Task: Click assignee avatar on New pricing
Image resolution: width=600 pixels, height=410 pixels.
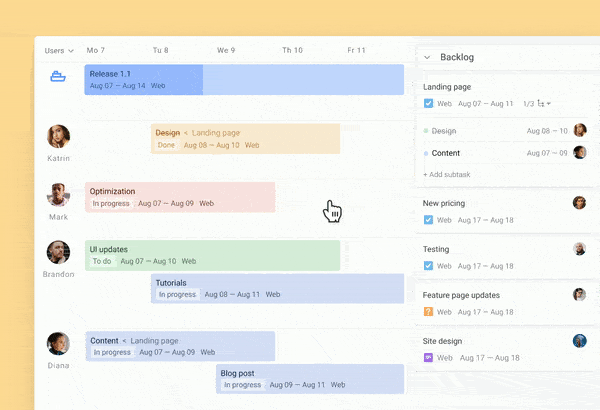Action: (x=579, y=203)
